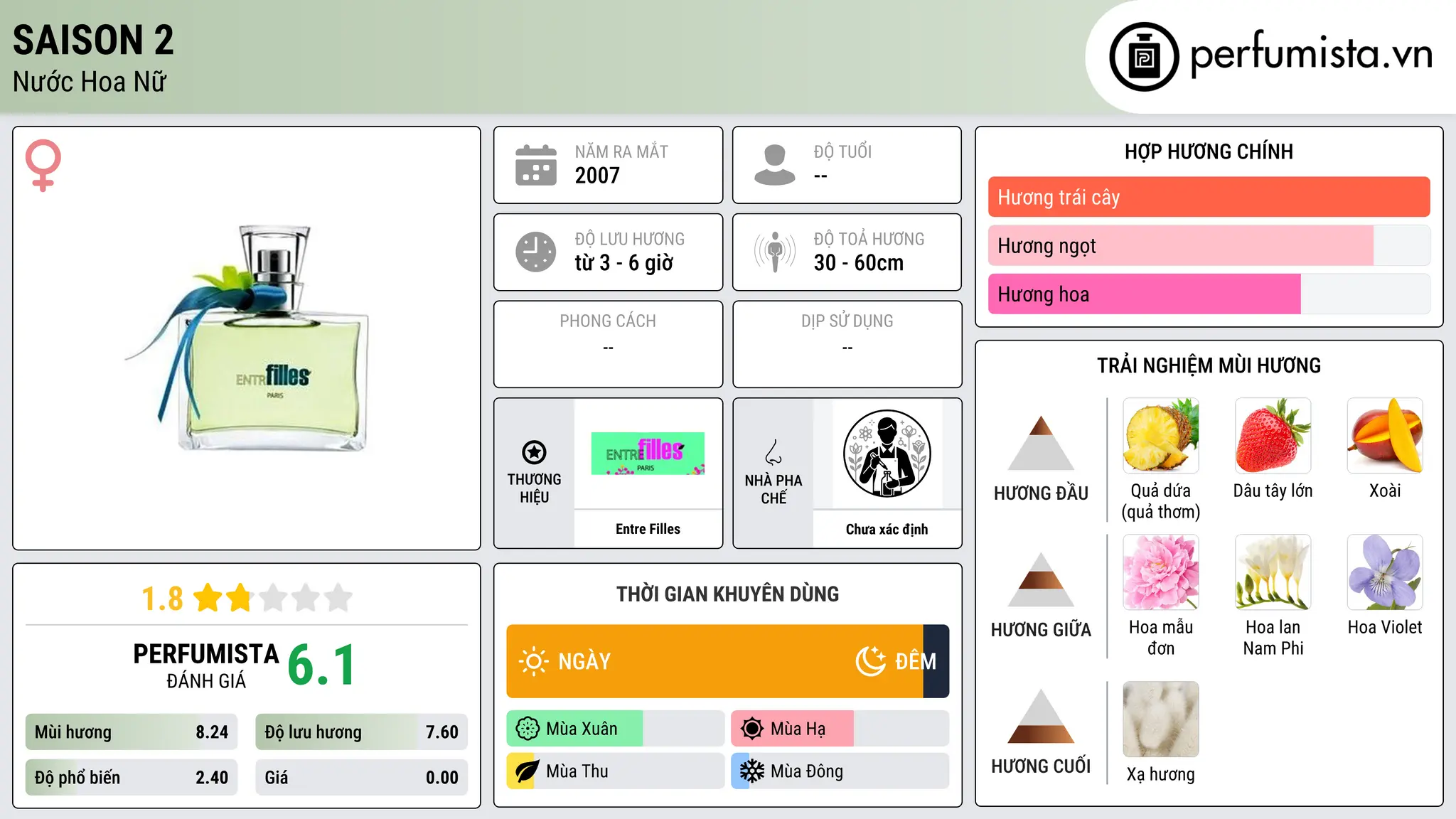Click the Độ lưu hương 7.60 score row

[361, 732]
